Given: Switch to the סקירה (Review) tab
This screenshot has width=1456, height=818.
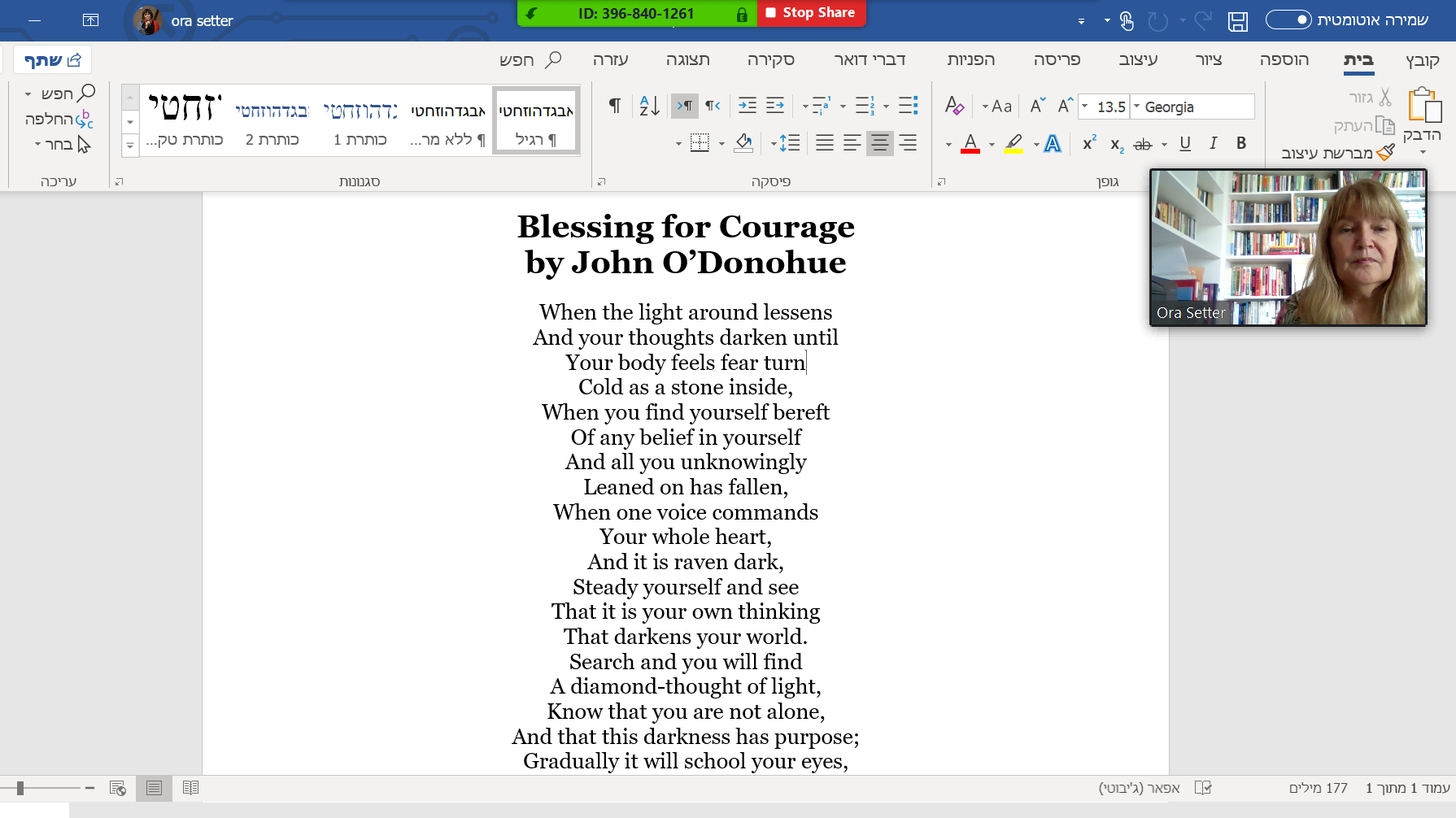Looking at the screenshot, I should point(771,59).
